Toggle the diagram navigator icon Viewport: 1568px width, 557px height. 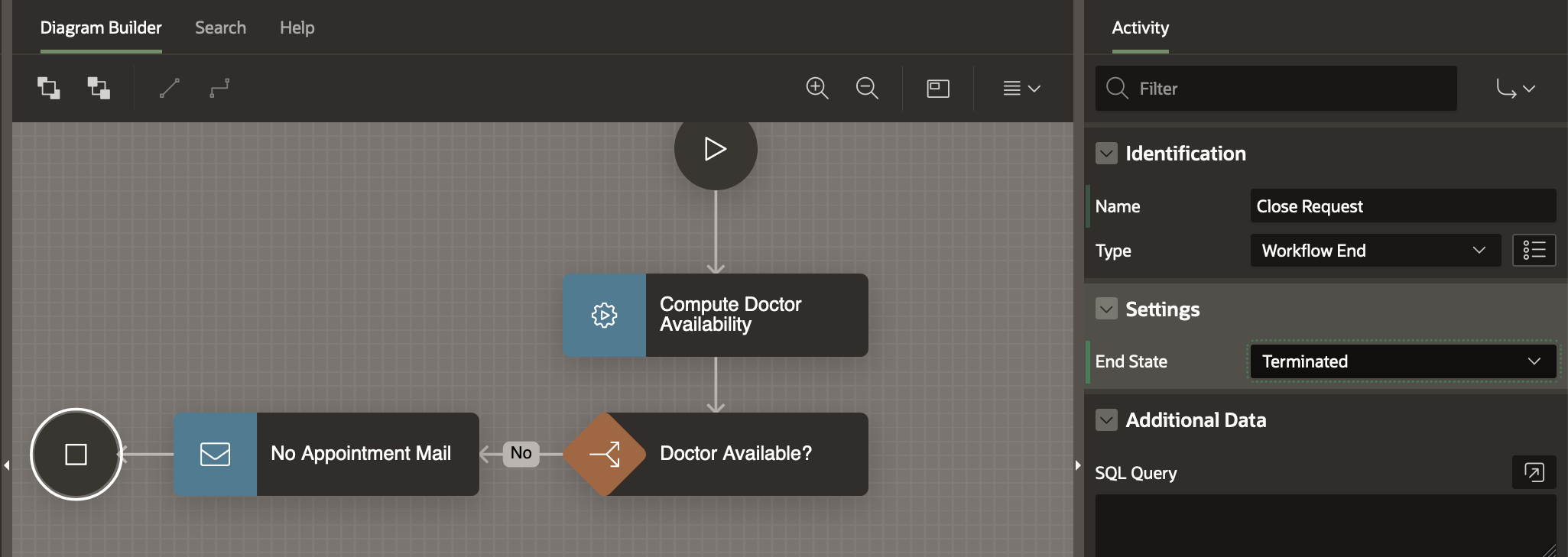tap(938, 89)
